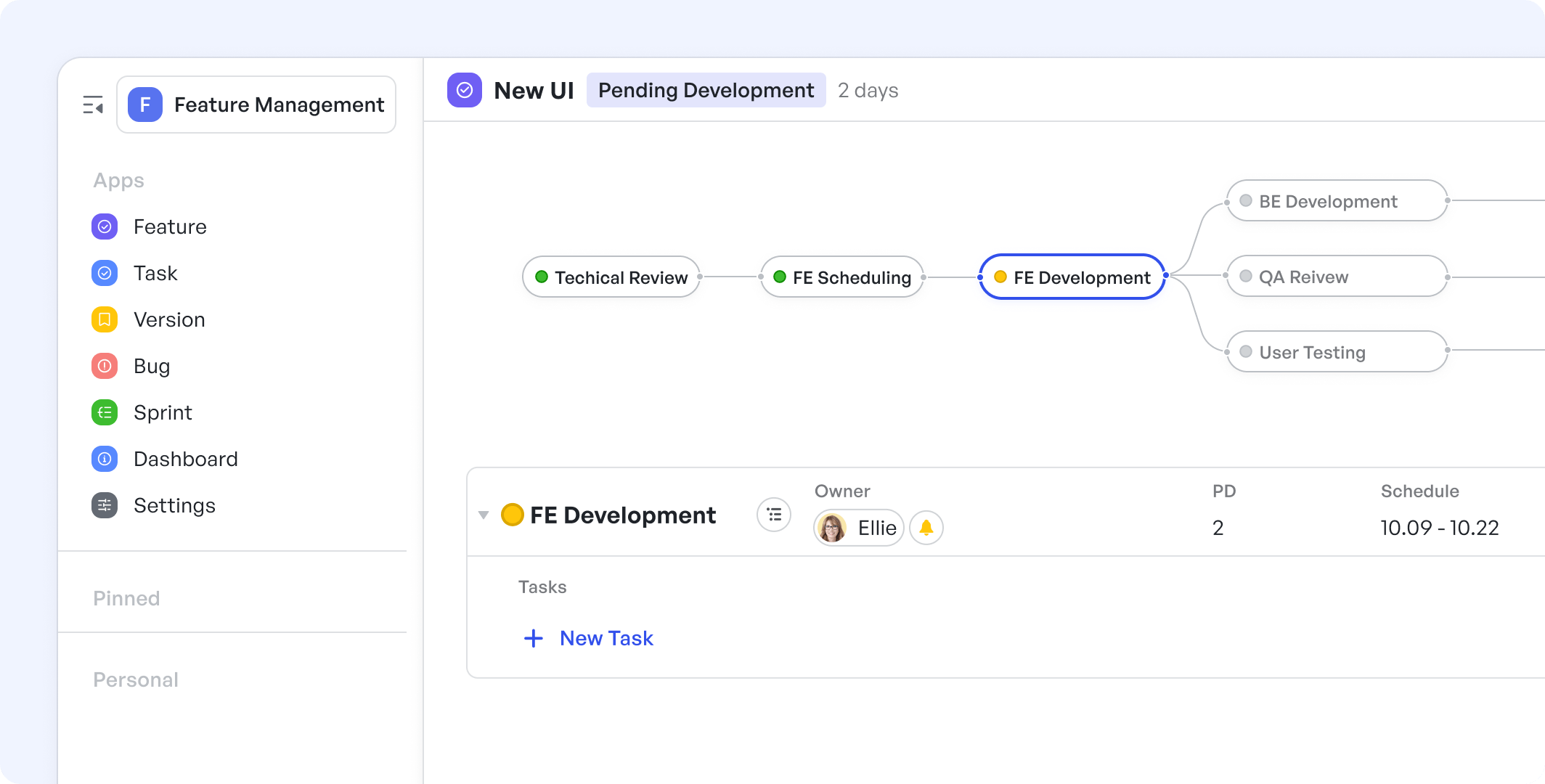Collapse the FE Development panel triangle
Image resolution: width=1545 pixels, height=784 pixels.
click(484, 515)
